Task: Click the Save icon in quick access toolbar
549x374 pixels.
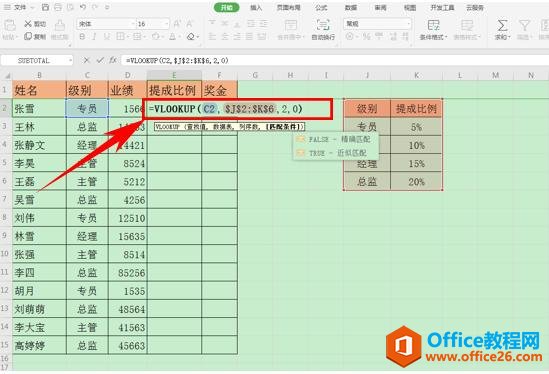Action: (45, 7)
